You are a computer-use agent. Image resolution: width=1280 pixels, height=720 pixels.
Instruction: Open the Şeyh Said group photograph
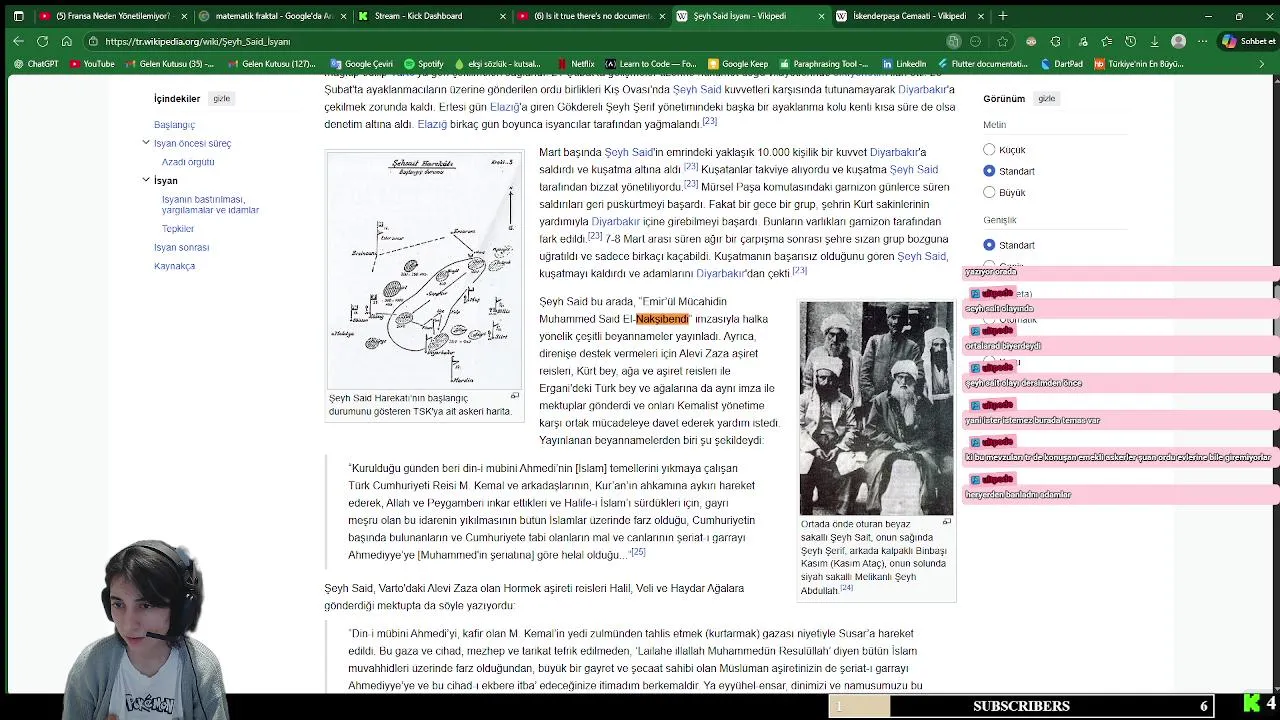876,408
